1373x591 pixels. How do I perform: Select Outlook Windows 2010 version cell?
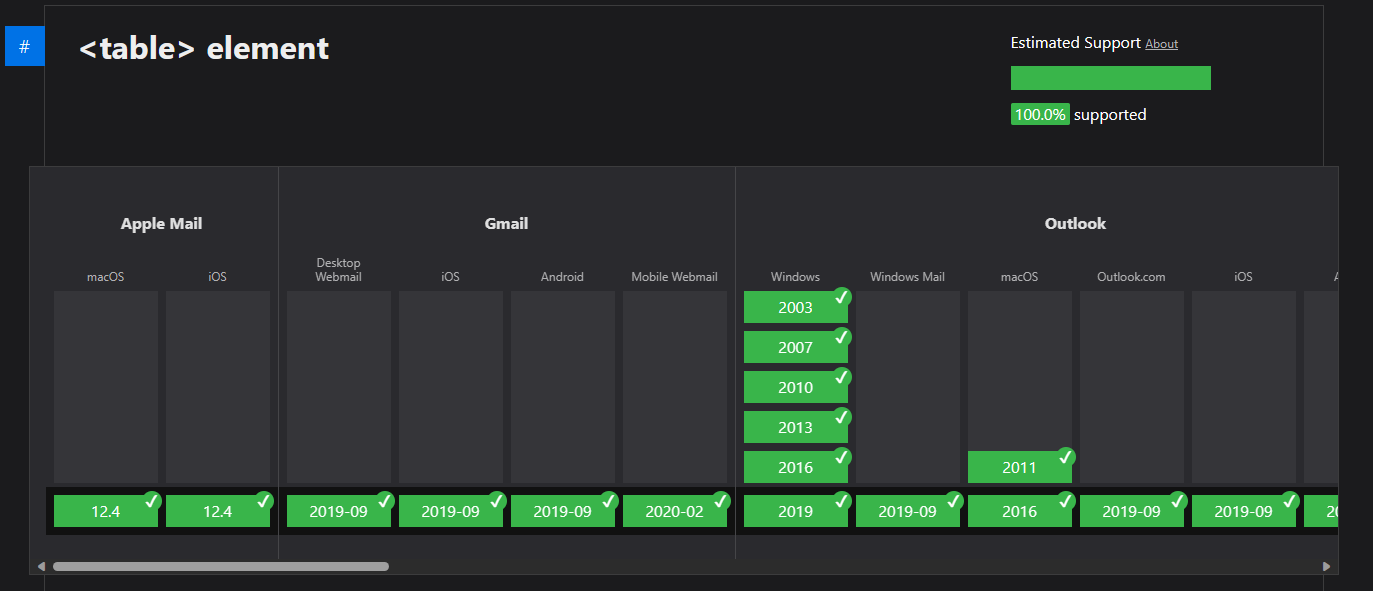point(795,388)
